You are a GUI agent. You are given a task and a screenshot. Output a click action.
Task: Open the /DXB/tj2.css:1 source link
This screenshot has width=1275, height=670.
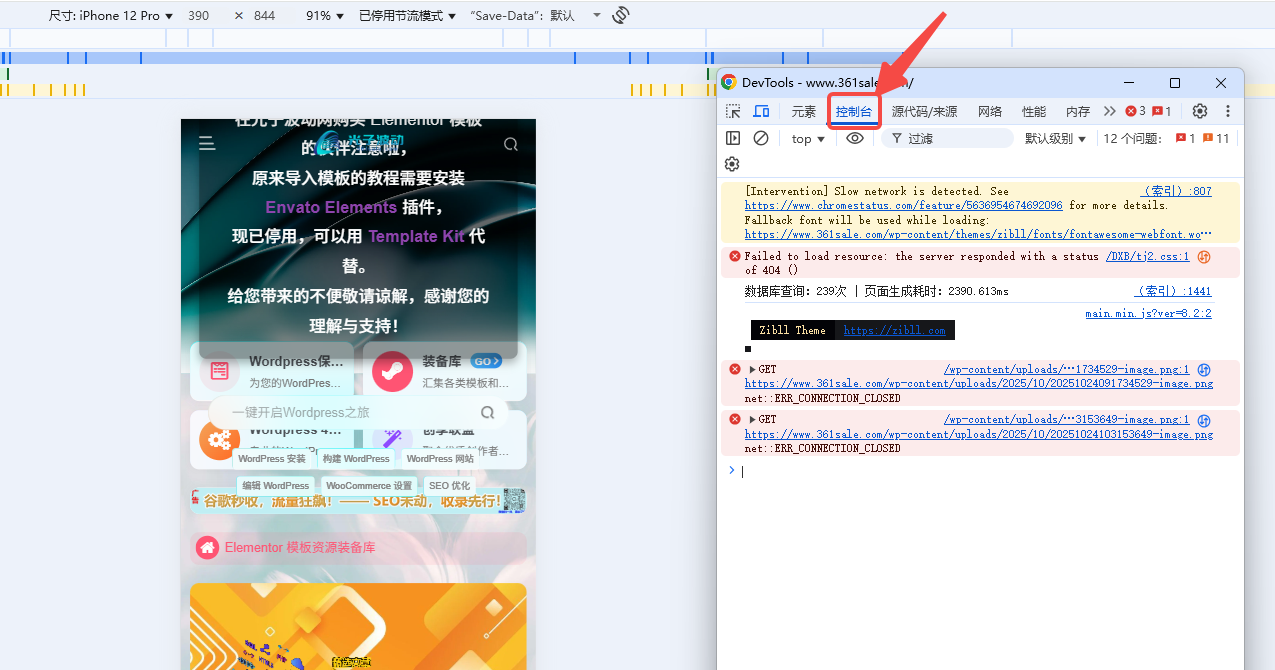(1147, 256)
